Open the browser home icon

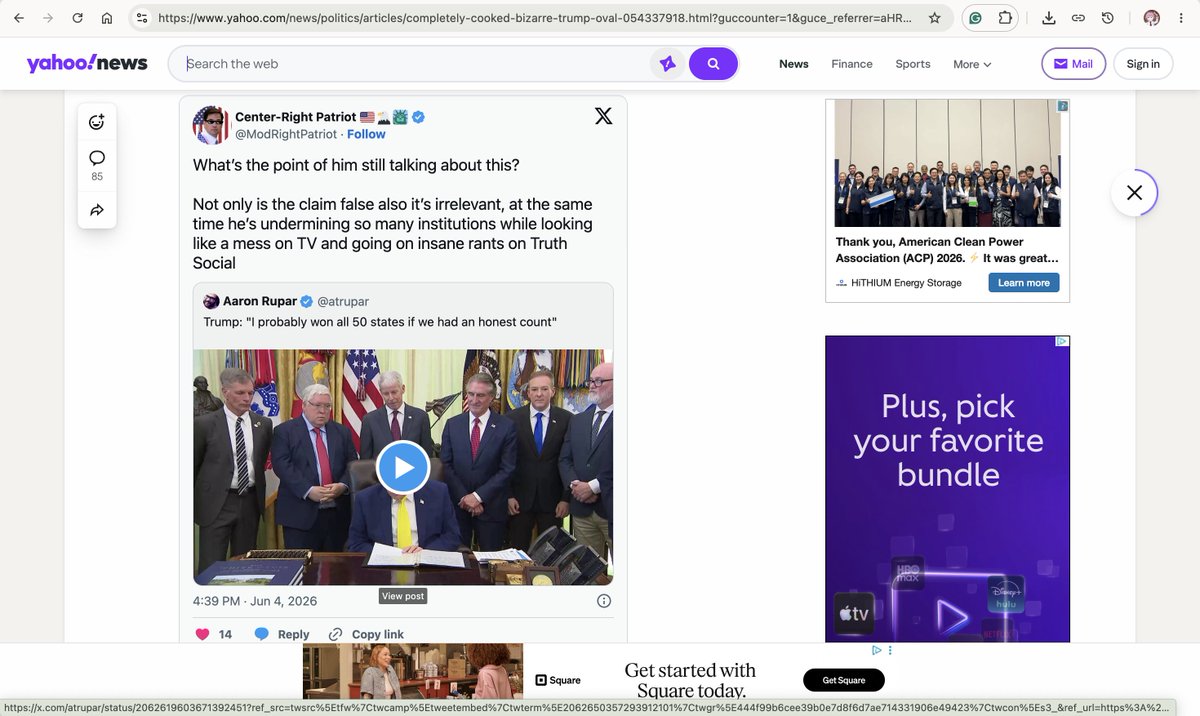[x=107, y=18]
